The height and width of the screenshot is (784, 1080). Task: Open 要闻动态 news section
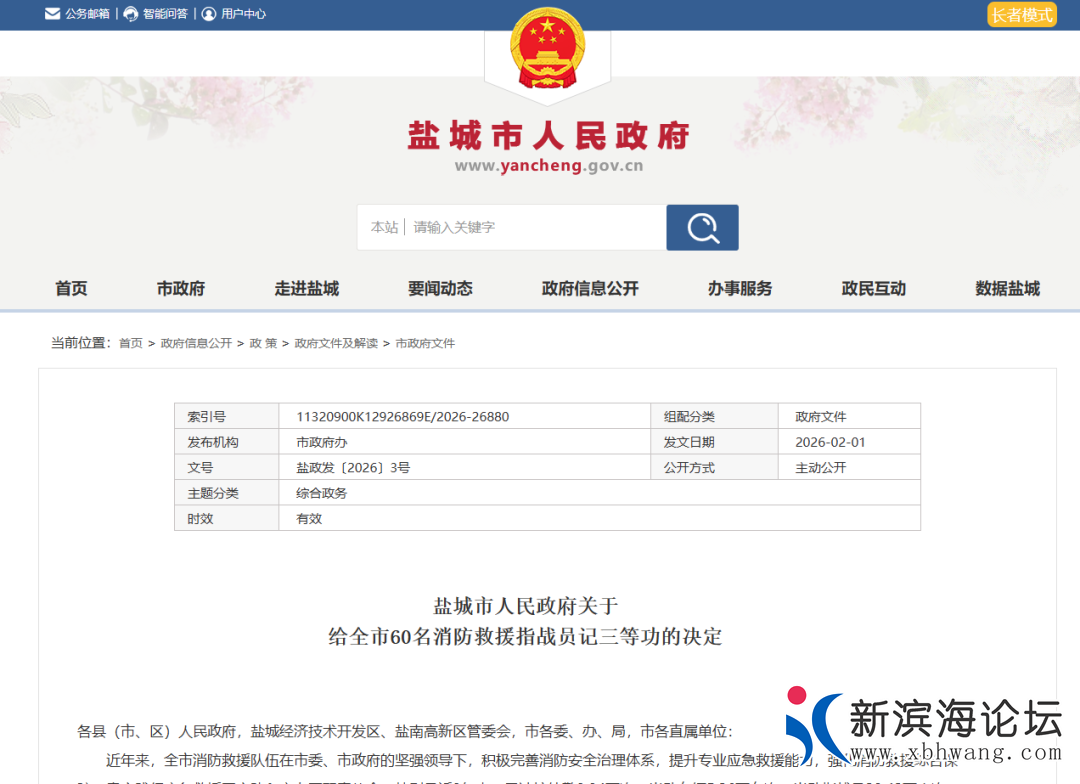point(440,288)
